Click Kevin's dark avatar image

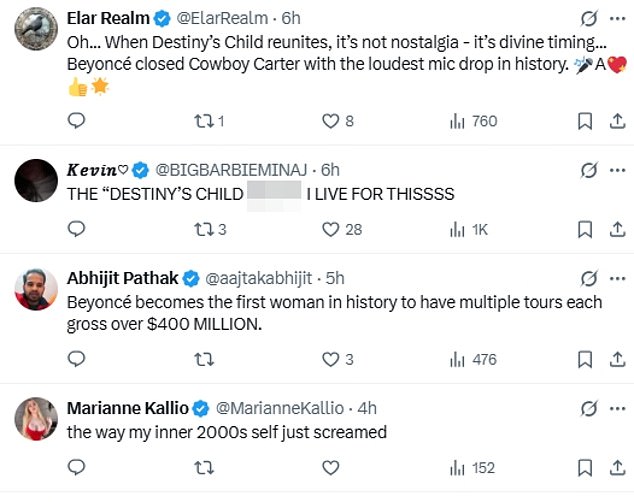[36, 180]
